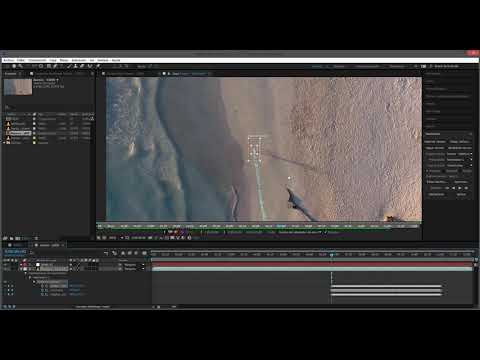480x360 pixels.
Task: Select the Clone Stamp tool
Action: click(76, 66)
